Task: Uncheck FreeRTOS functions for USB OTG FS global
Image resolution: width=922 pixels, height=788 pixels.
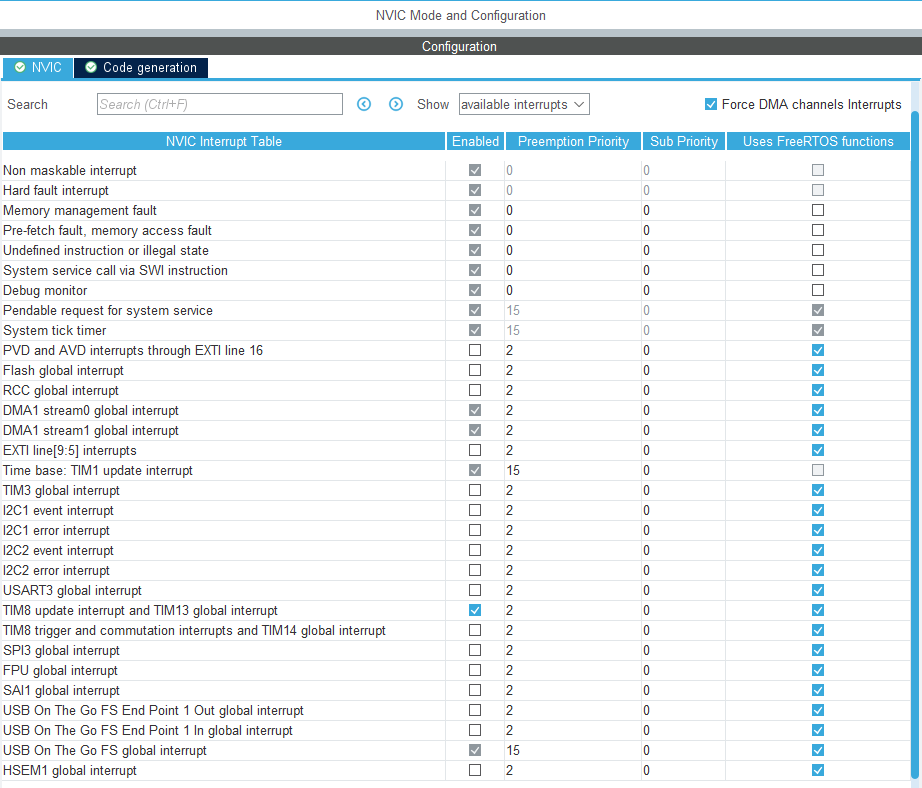Action: tap(818, 750)
